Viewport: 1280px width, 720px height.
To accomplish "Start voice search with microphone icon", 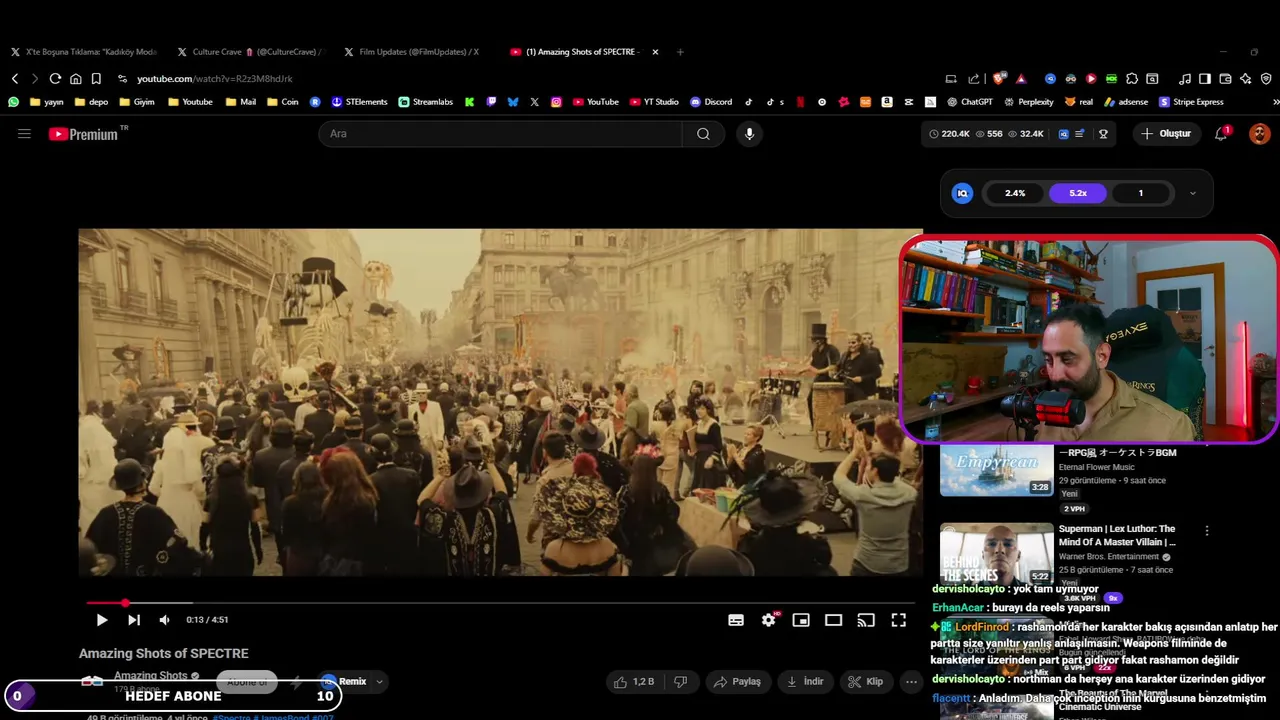I will click(749, 133).
